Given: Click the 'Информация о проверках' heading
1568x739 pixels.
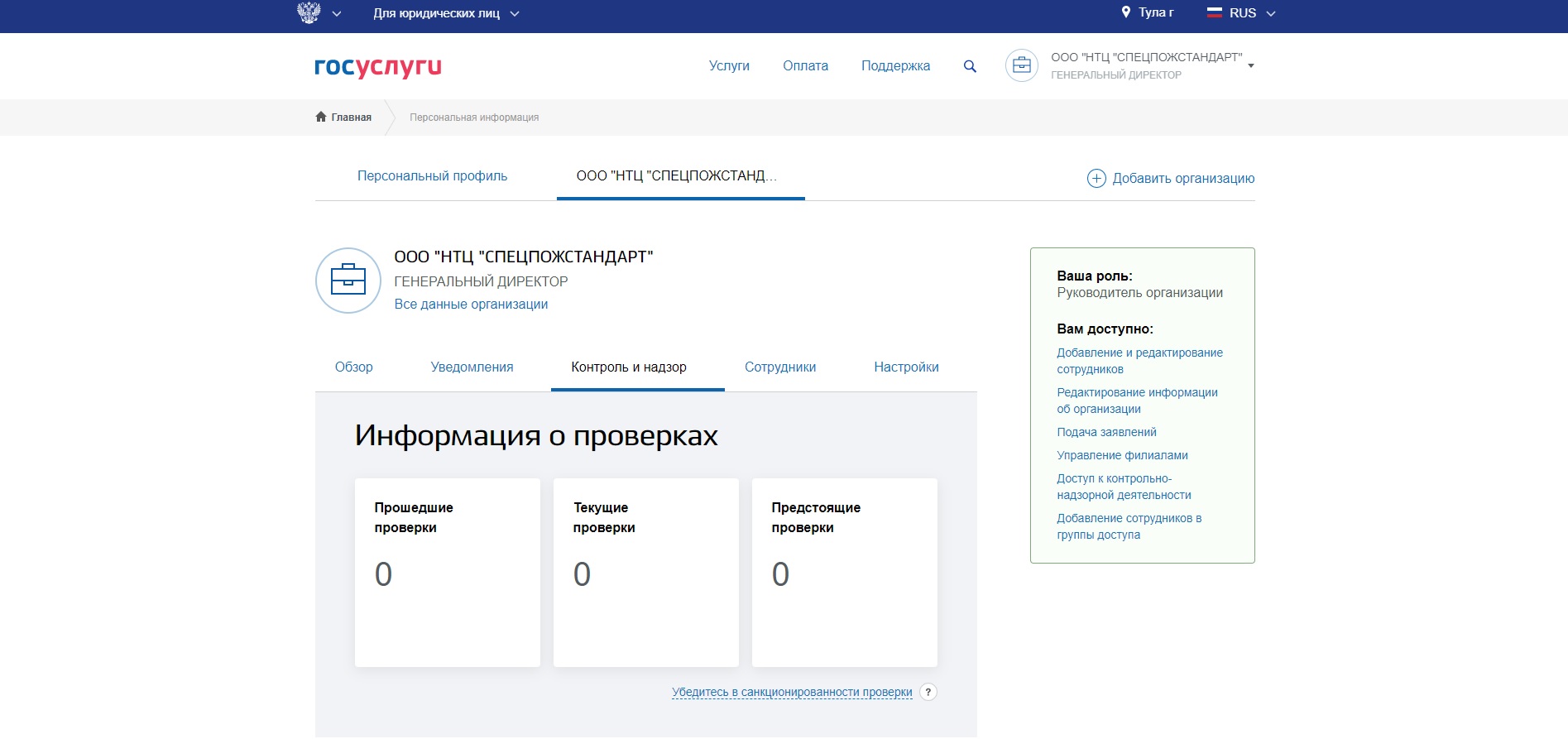Looking at the screenshot, I should tap(536, 435).
